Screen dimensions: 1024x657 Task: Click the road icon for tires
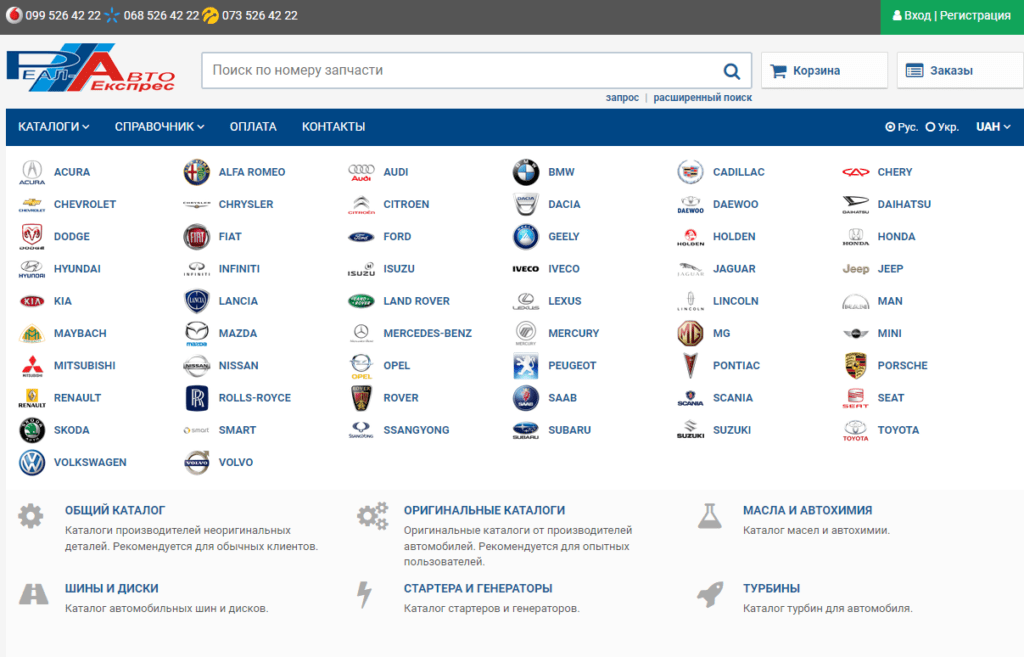[x=33, y=594]
